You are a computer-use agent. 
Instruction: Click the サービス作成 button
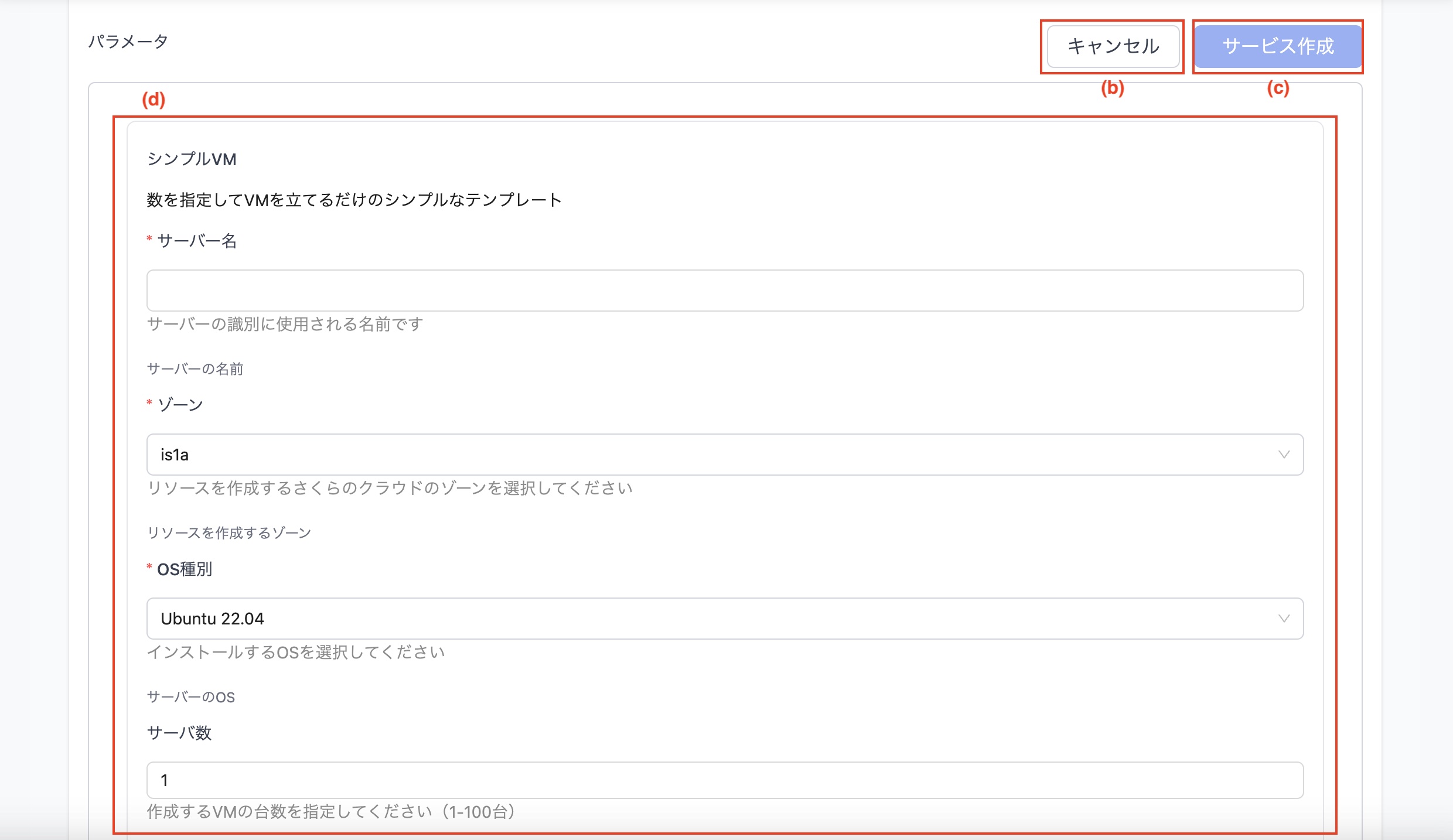[1278, 46]
